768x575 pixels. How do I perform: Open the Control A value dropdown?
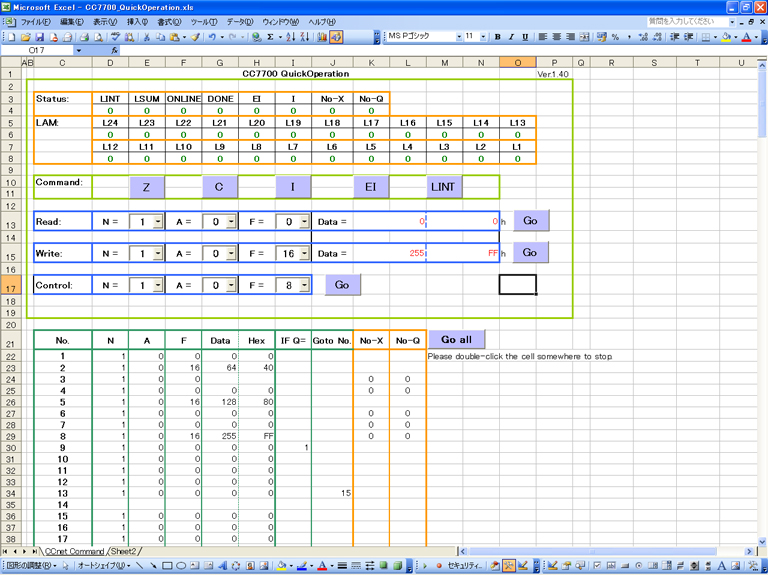[x=231, y=285]
